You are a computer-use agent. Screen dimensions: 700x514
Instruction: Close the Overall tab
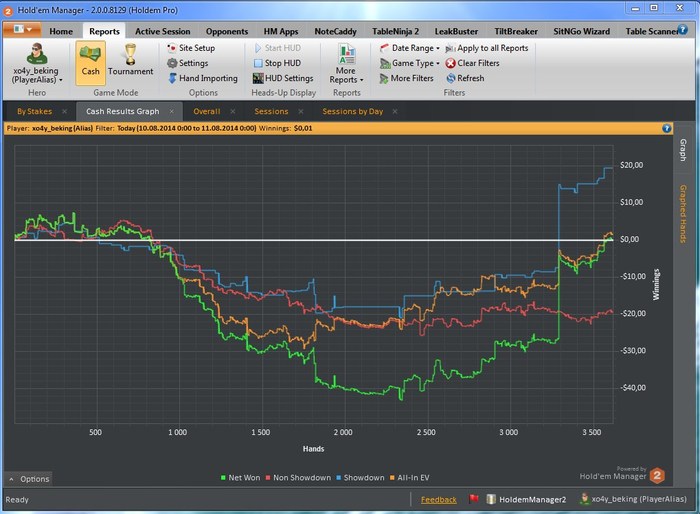233,111
